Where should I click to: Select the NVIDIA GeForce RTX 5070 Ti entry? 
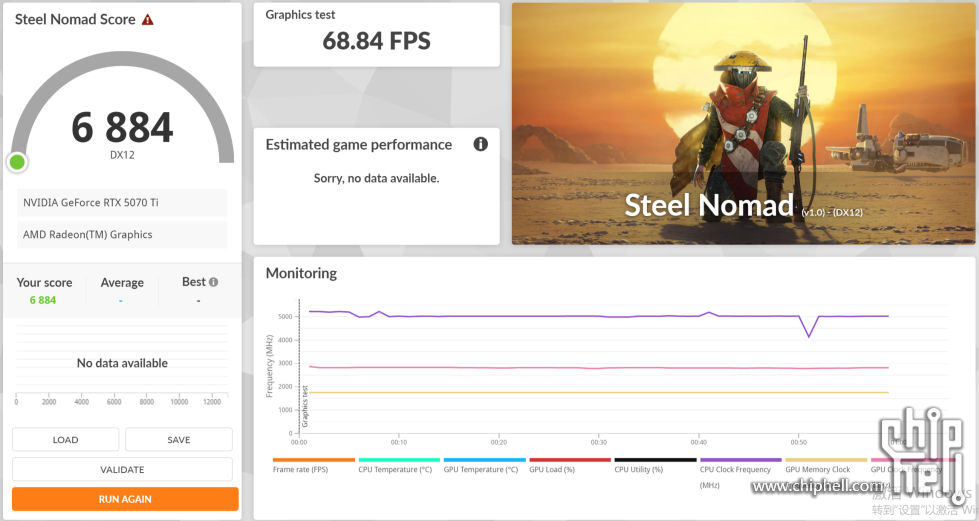(x=122, y=203)
